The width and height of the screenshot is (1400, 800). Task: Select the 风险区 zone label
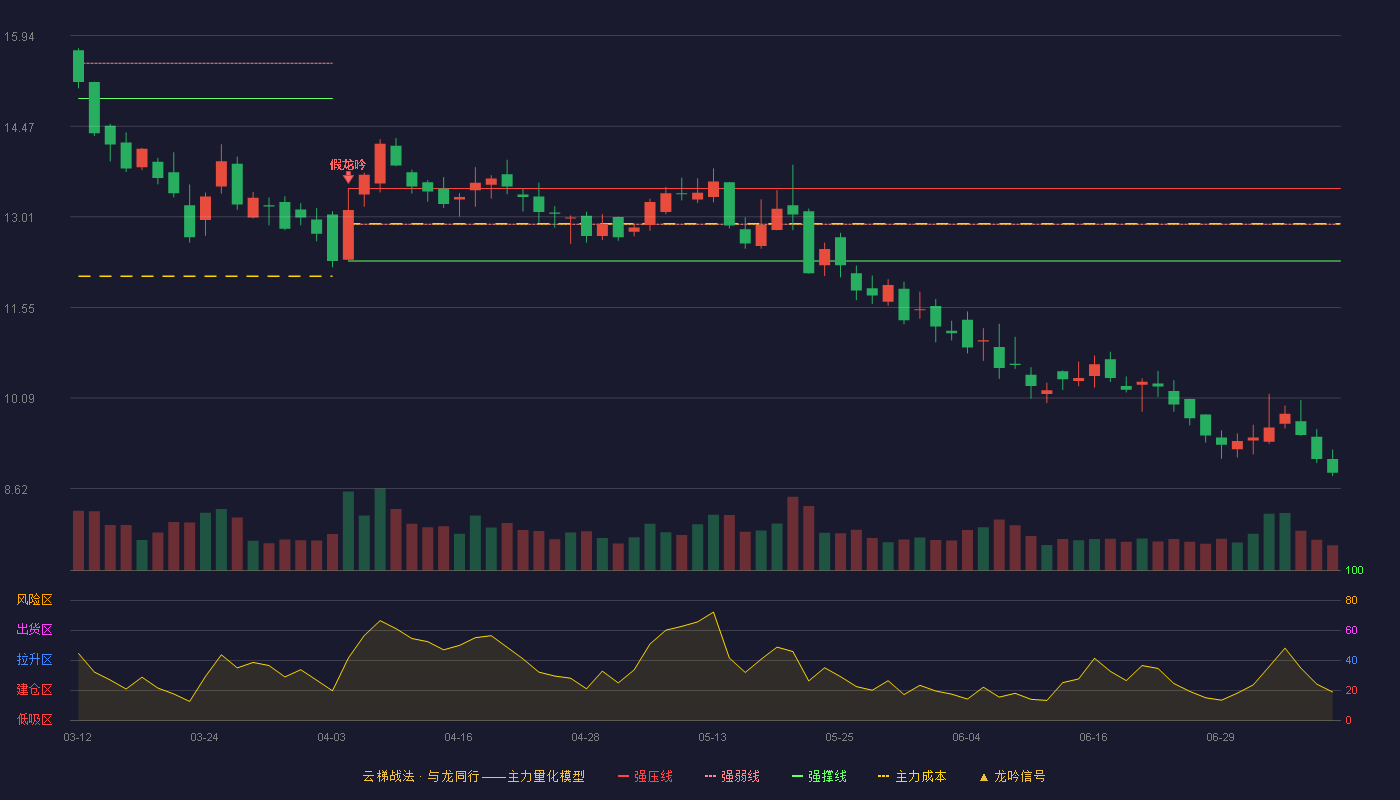point(34,600)
